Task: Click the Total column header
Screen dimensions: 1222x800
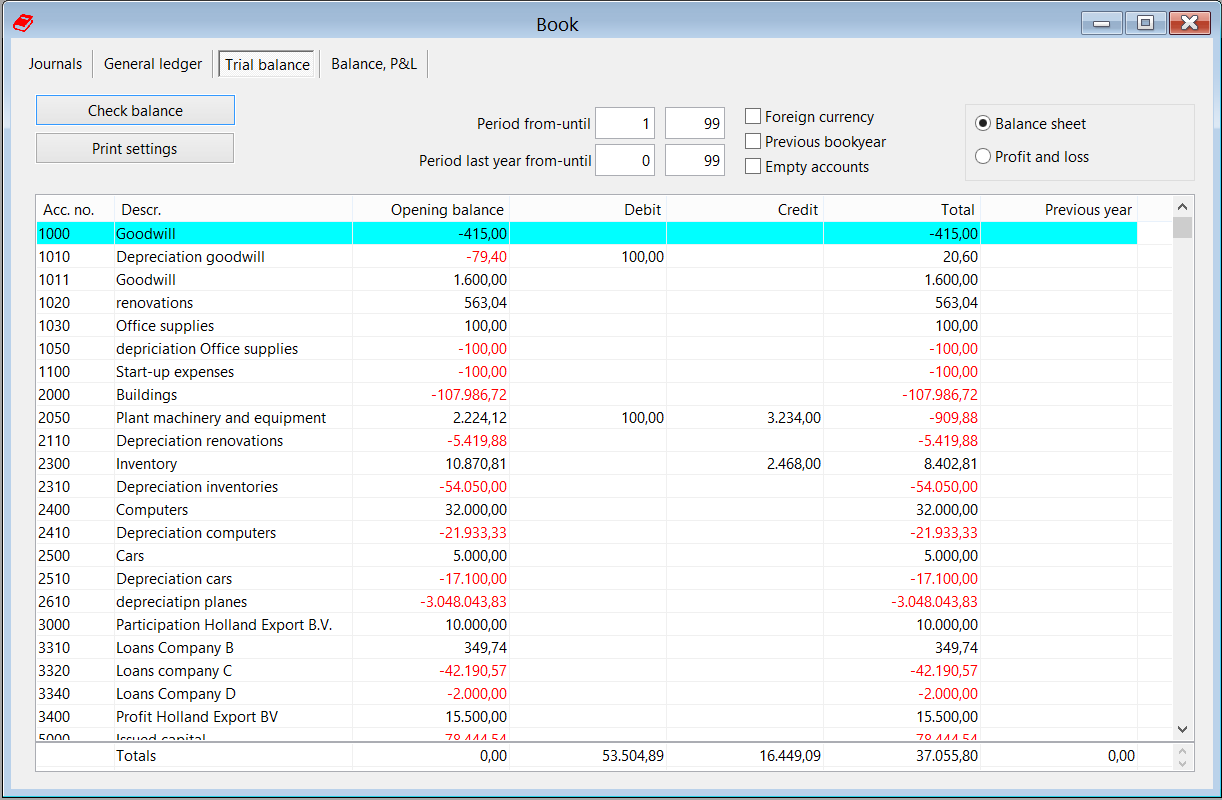Action: 902,210
